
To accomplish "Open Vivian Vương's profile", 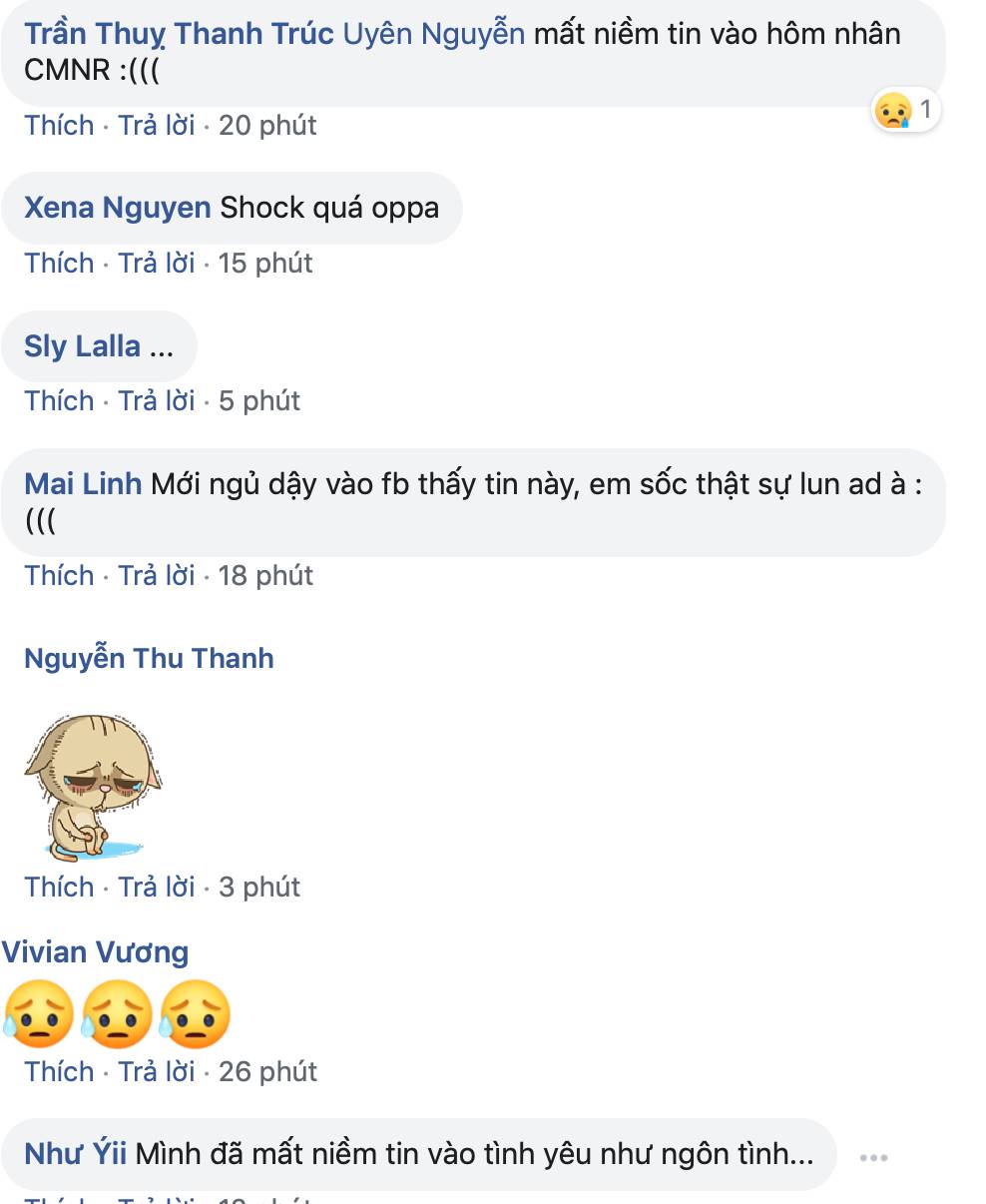I will point(95,951).
